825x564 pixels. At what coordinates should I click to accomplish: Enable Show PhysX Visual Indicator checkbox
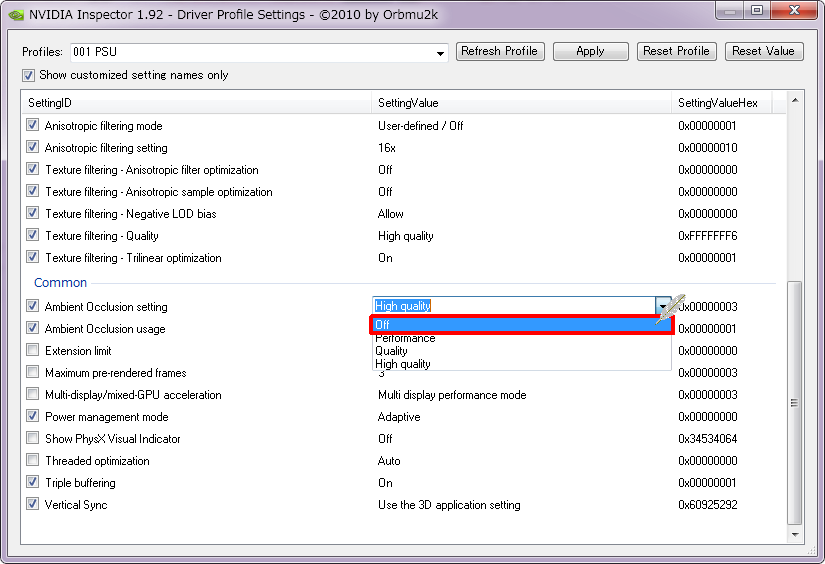33,438
